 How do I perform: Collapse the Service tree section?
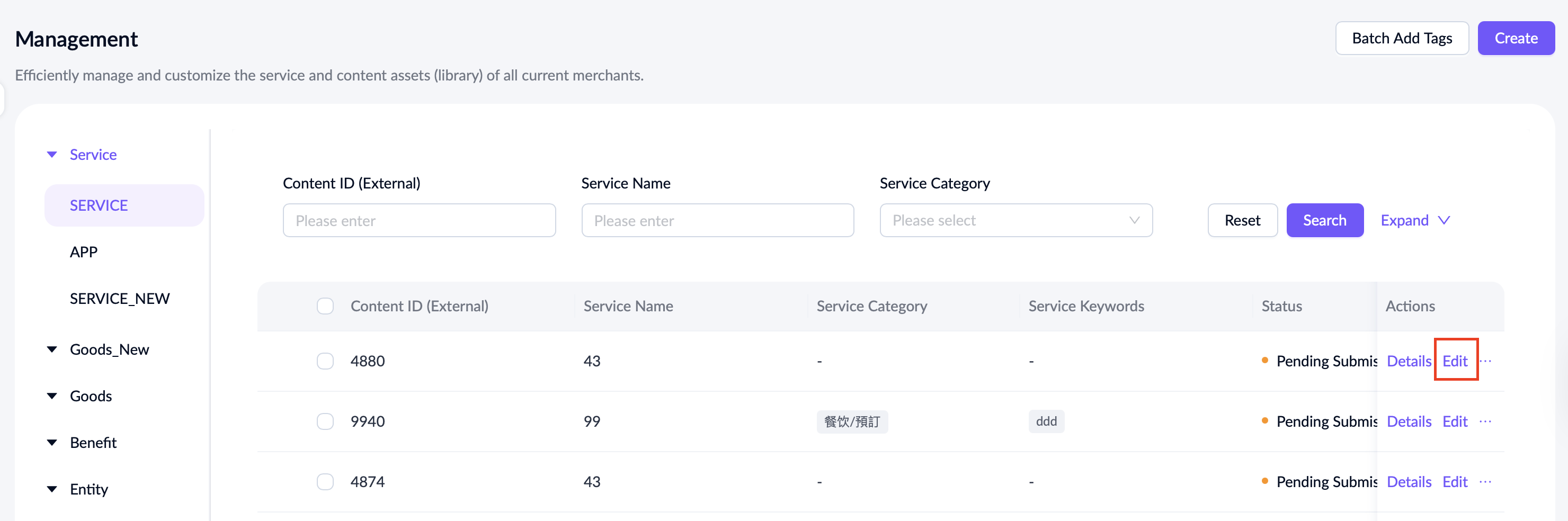point(52,155)
